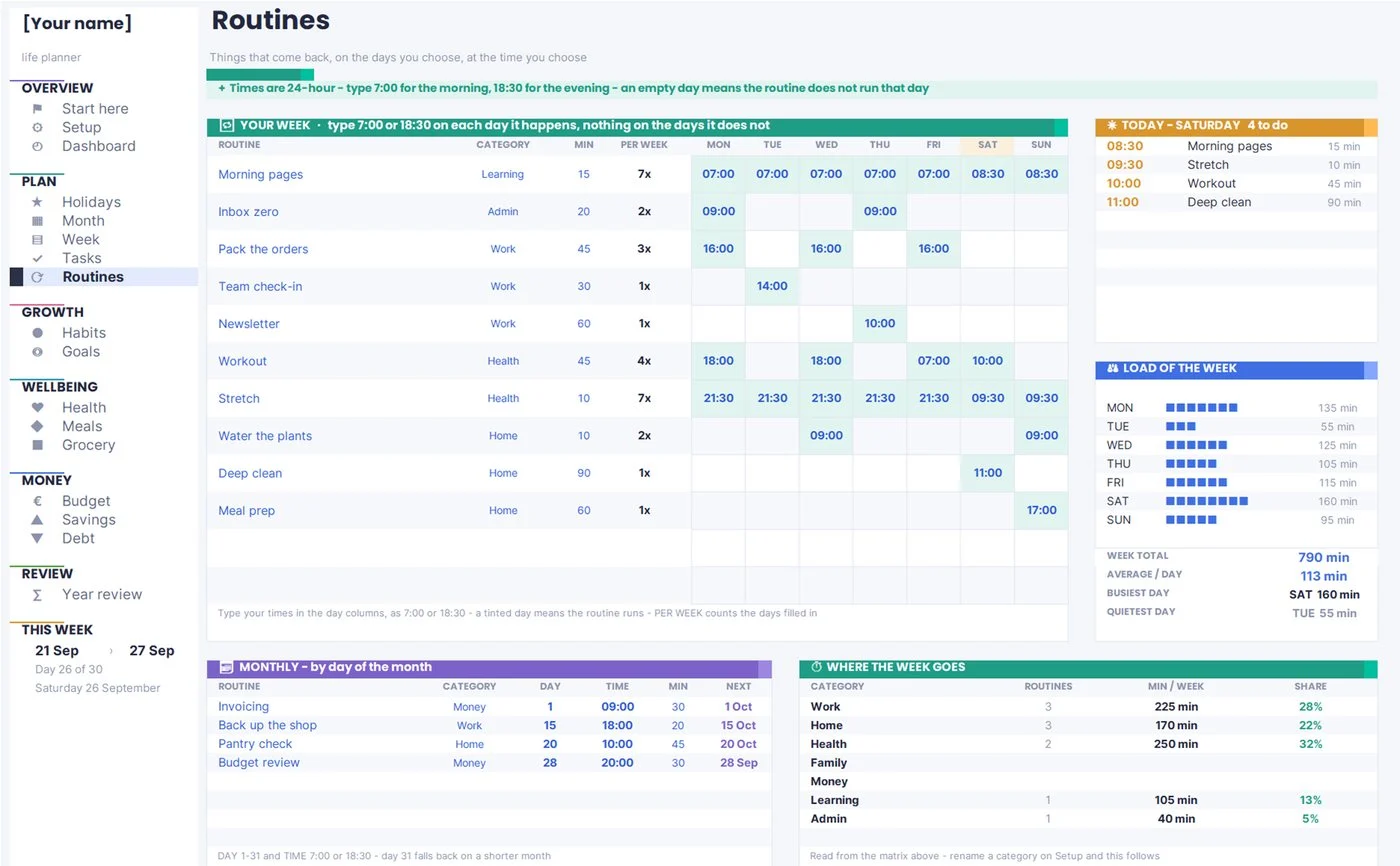This screenshot has height=866, width=1400.
Task: Click the PER WEEK column header
Action: pyautogui.click(x=644, y=145)
